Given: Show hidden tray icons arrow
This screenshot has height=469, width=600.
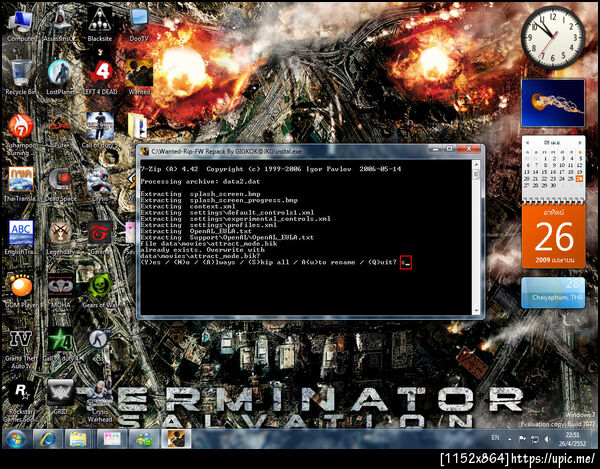Looking at the screenshot, I should pyautogui.click(x=510, y=440).
